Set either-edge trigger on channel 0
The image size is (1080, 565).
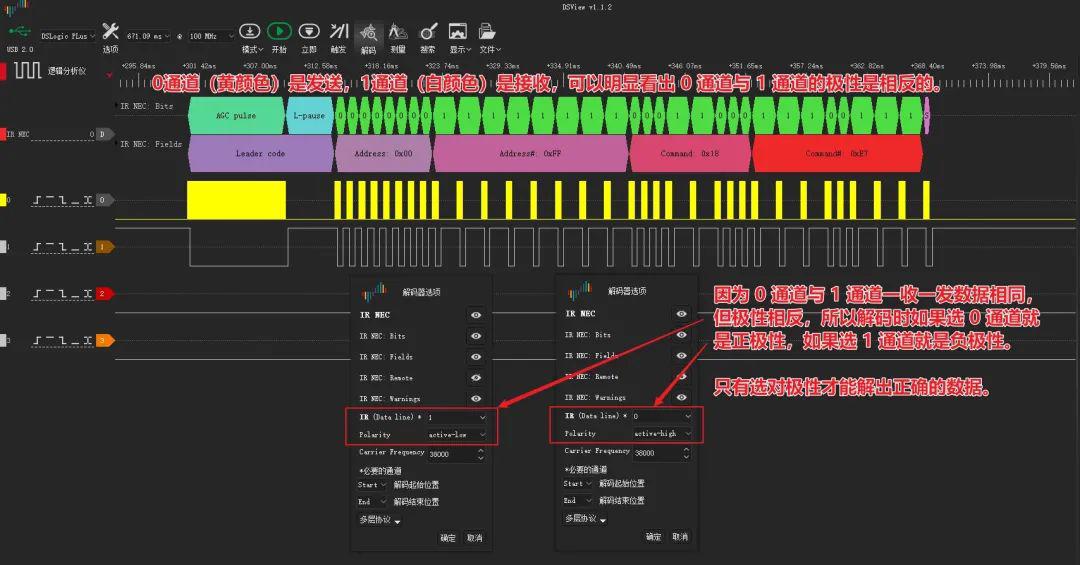(x=87, y=200)
